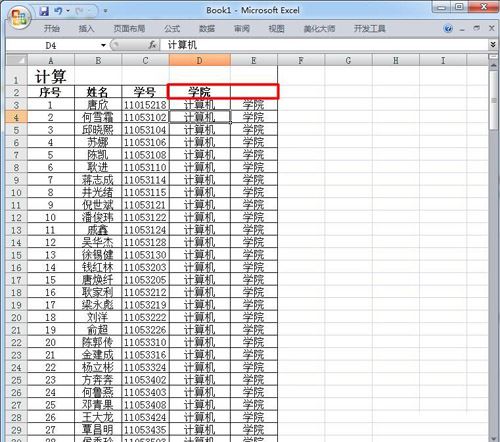Click the name cell 王大龙
The width and height of the screenshot is (500, 442).
click(x=98, y=417)
